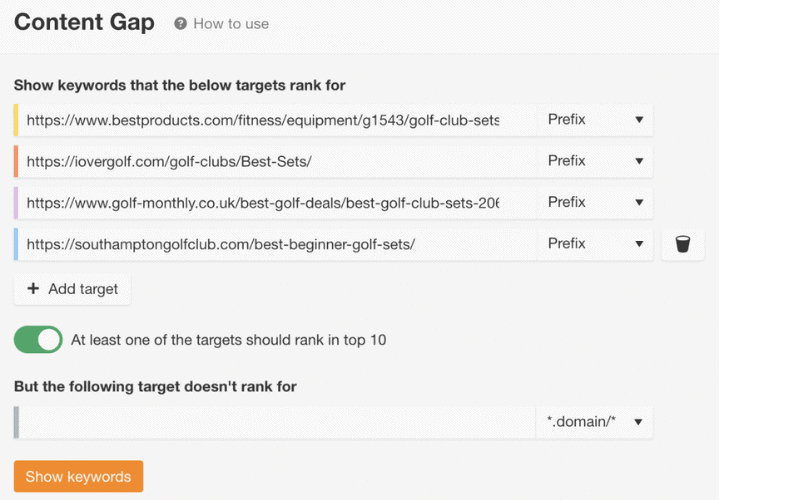Open Prefix dropdown for bestproducts.com target
800x500 pixels.
(594, 120)
